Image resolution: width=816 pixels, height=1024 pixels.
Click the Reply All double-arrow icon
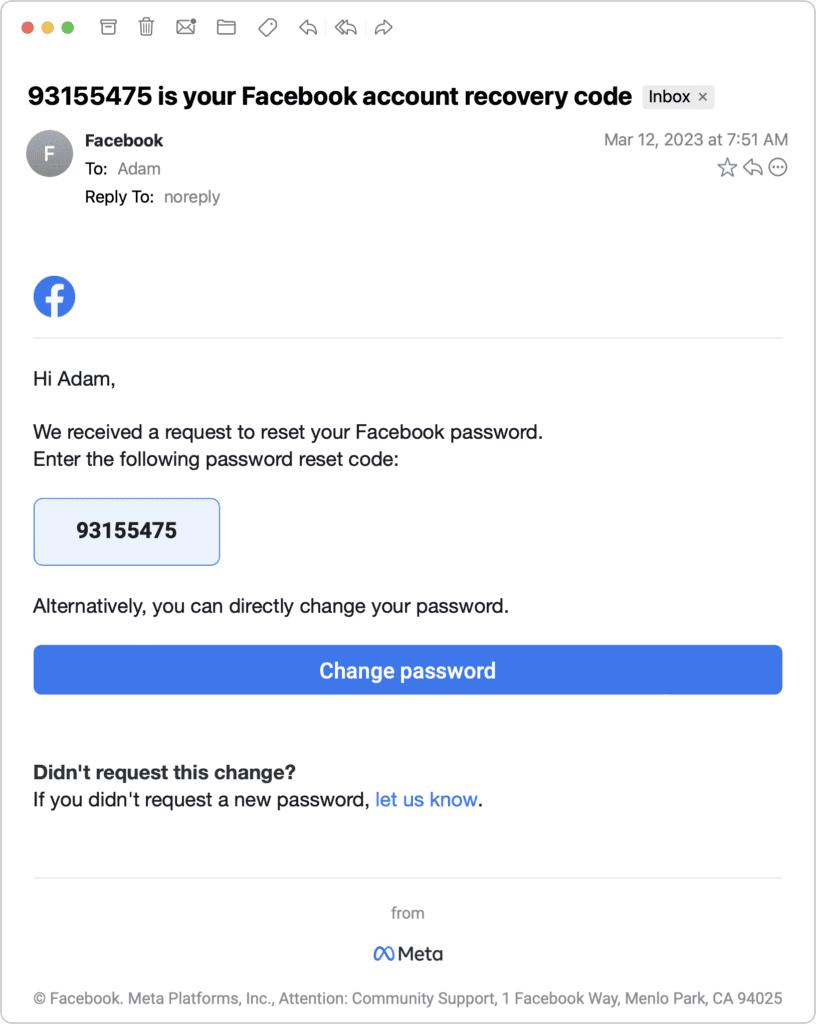[x=346, y=27]
